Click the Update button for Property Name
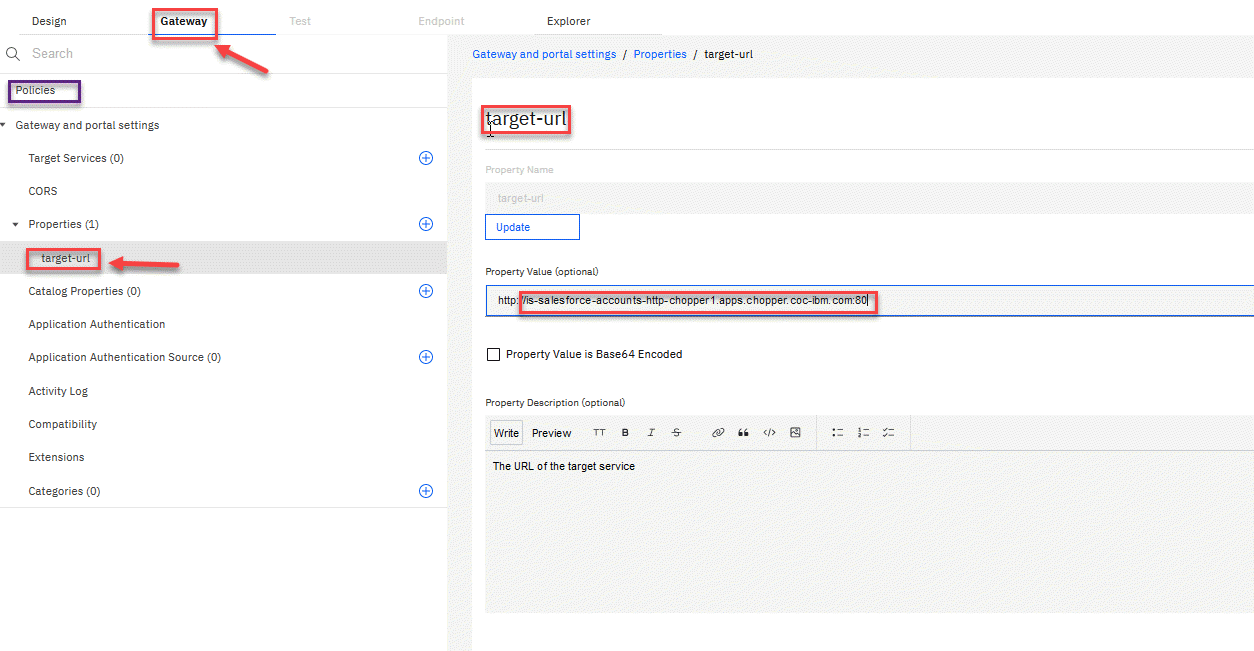 [532, 227]
